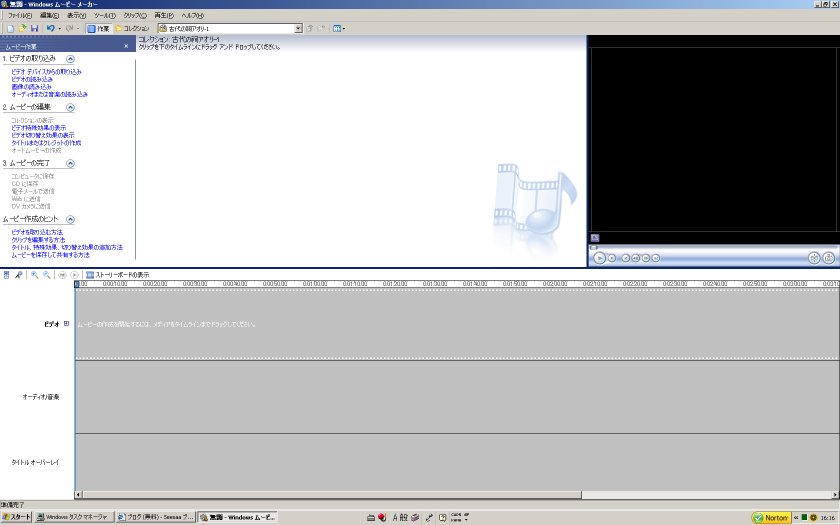
Task: Open the 表示 (View) menu
Action: [x=76, y=16]
